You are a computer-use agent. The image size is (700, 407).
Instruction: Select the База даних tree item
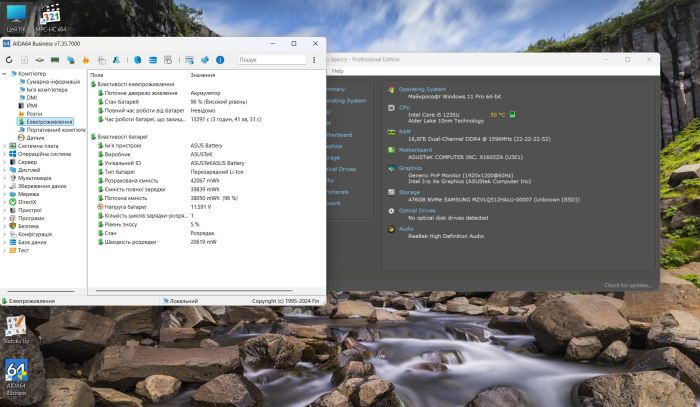[32, 242]
